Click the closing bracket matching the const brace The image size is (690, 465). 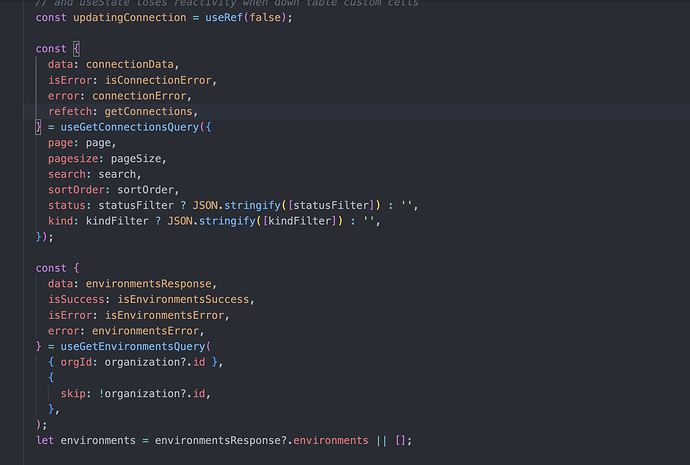pyautogui.click(x=38, y=127)
